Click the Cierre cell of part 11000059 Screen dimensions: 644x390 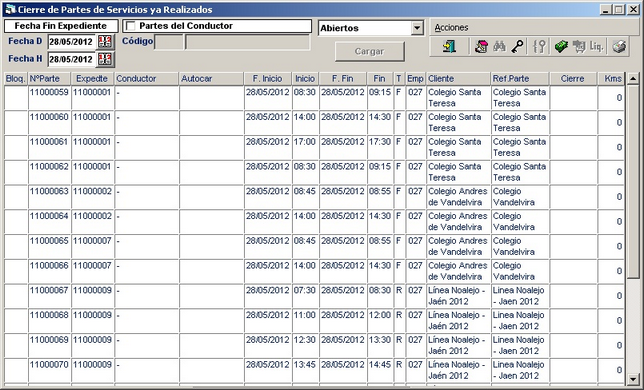(573, 98)
